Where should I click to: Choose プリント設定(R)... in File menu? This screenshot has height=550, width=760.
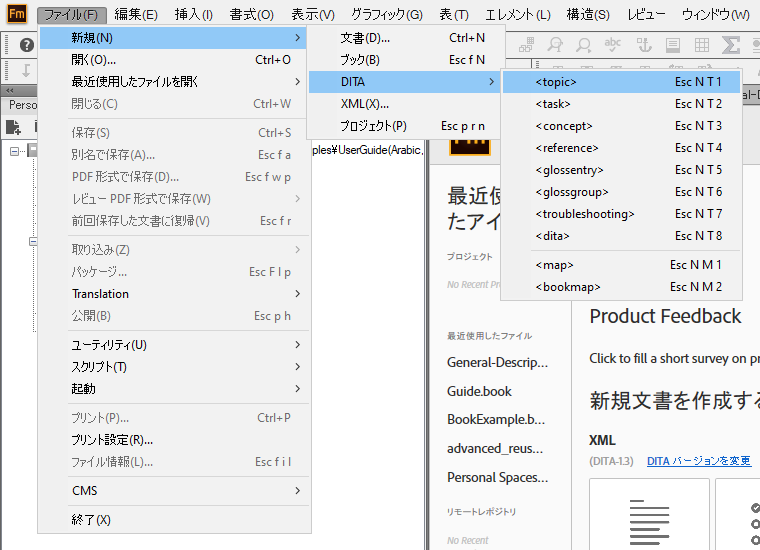coord(112,440)
